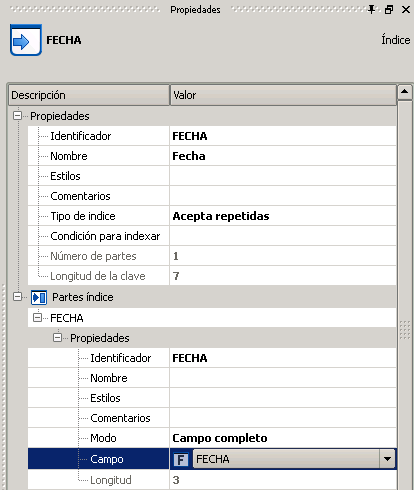Select the highlighted Campo row label
Viewport: 414px width, 490px height.
pyautogui.click(x=107, y=459)
